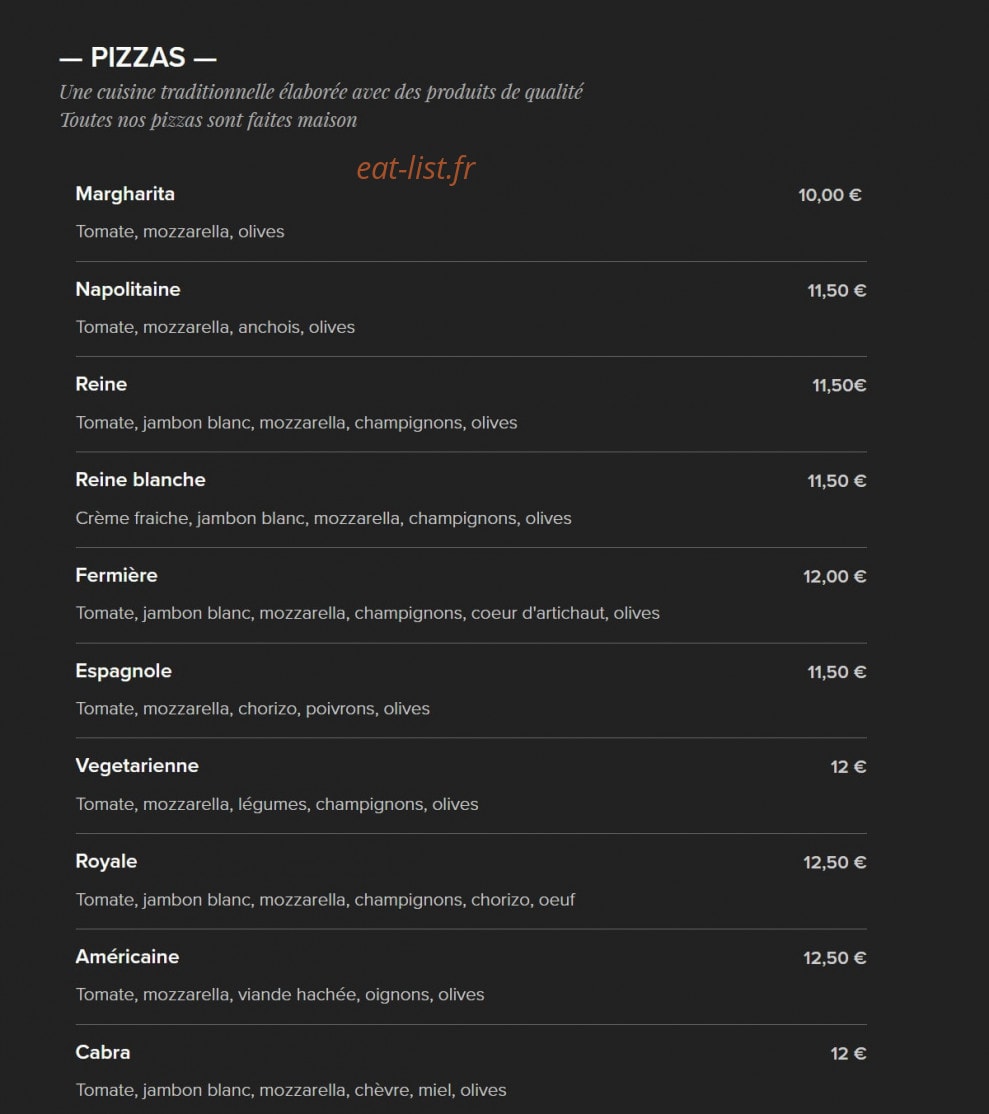Open the Reine pizza item
989x1114 pixels.
[101, 384]
